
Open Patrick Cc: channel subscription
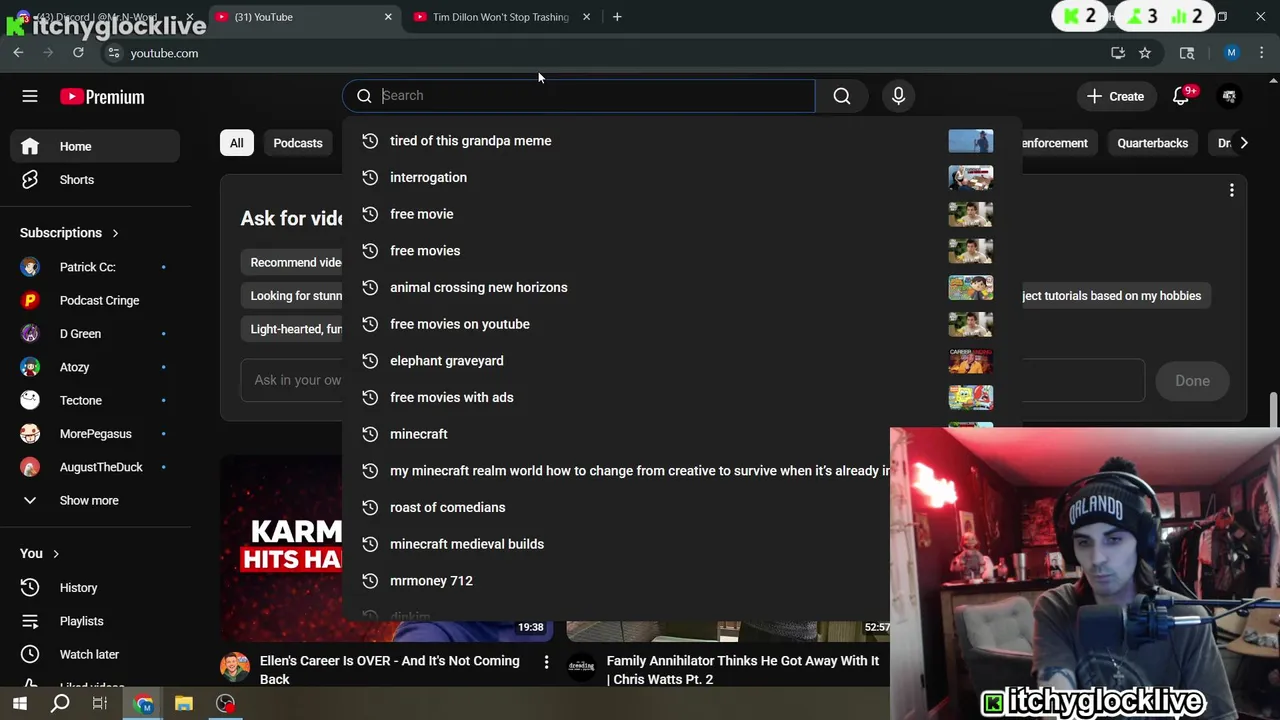pos(96,267)
